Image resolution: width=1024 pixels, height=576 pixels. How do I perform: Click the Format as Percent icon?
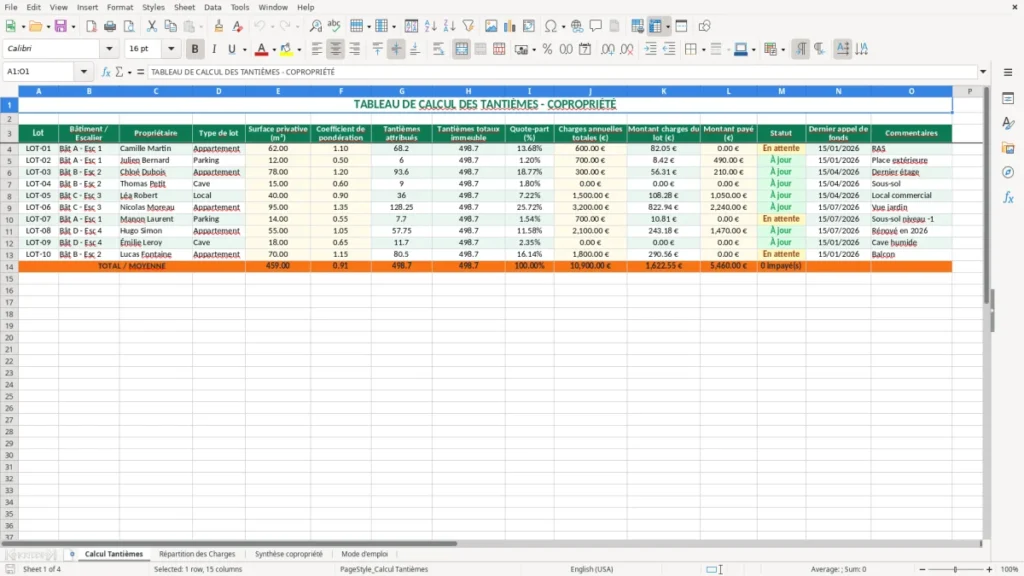coord(547,49)
